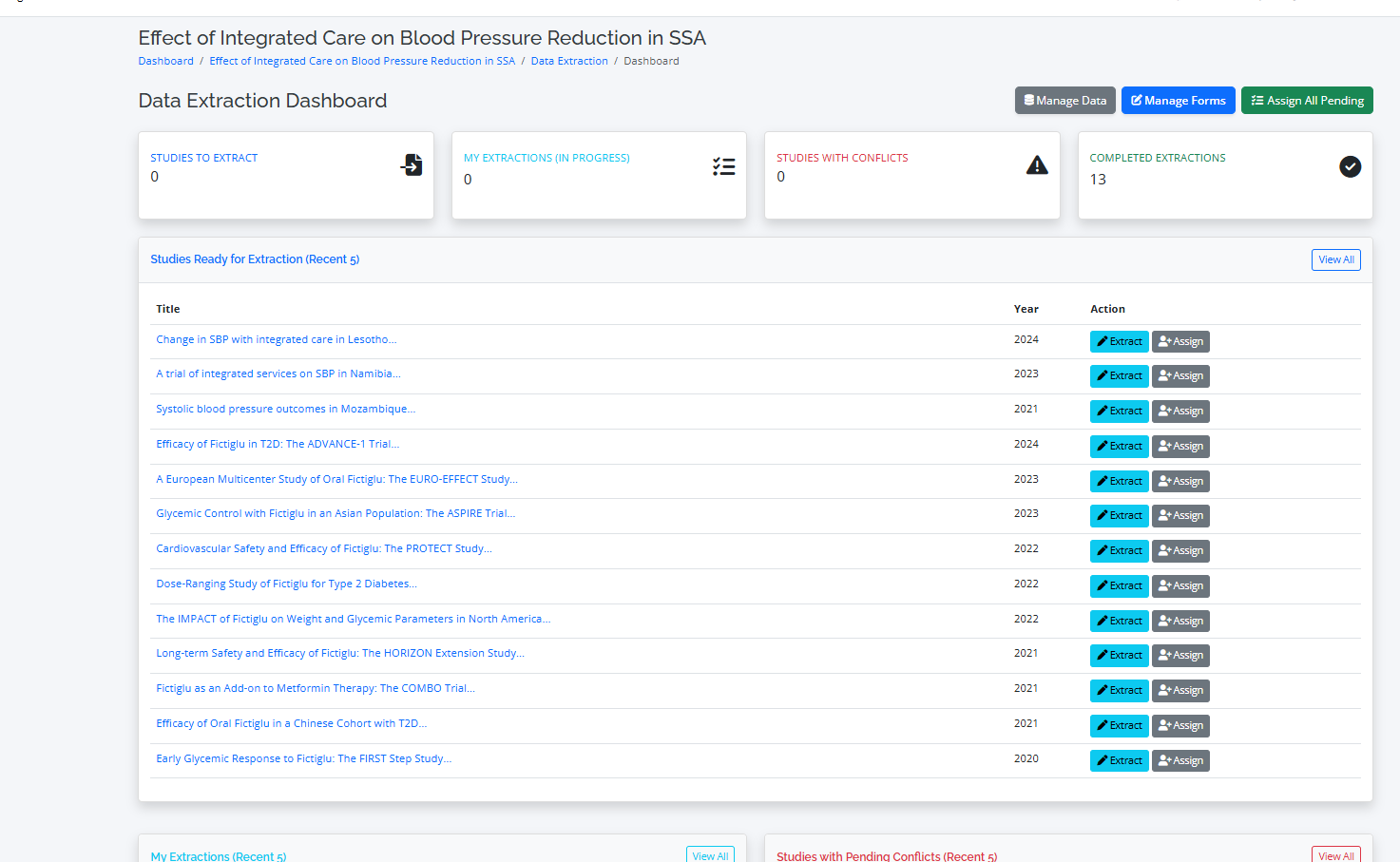The height and width of the screenshot is (862, 1400).
Task: Assign the Namibia integrated services trial
Action: [1180, 376]
